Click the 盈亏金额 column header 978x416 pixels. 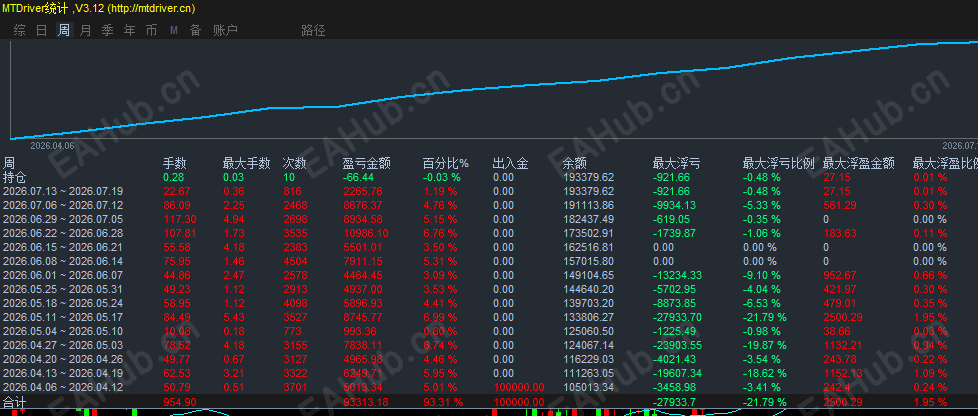click(367, 163)
